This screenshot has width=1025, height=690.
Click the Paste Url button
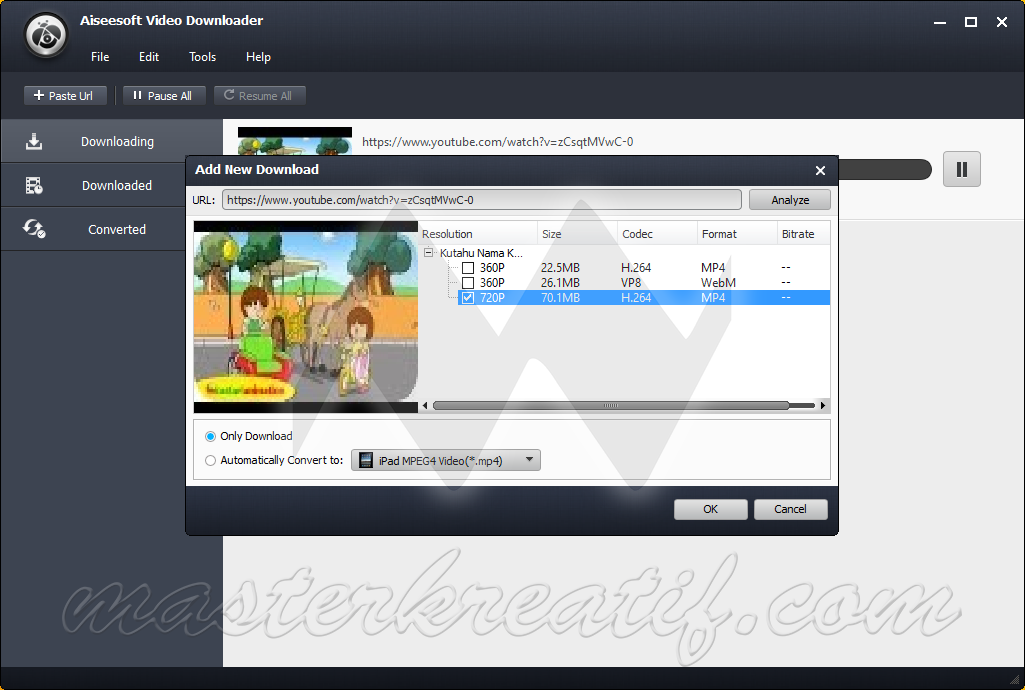pos(63,95)
